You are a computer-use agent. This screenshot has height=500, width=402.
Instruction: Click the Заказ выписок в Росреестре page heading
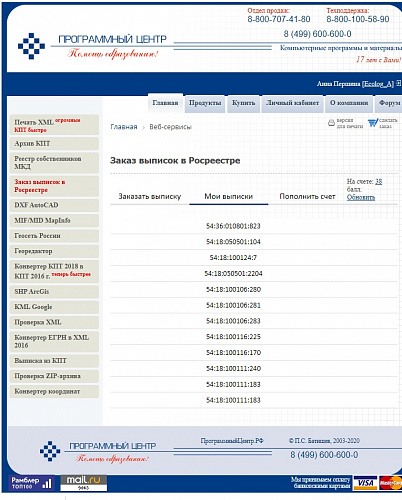click(x=175, y=161)
